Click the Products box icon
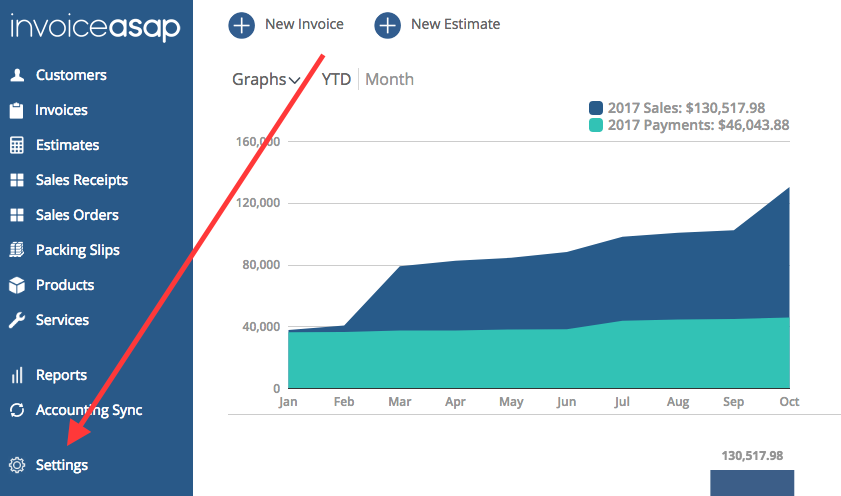Viewport: 841px width, 496px height. tap(16, 285)
